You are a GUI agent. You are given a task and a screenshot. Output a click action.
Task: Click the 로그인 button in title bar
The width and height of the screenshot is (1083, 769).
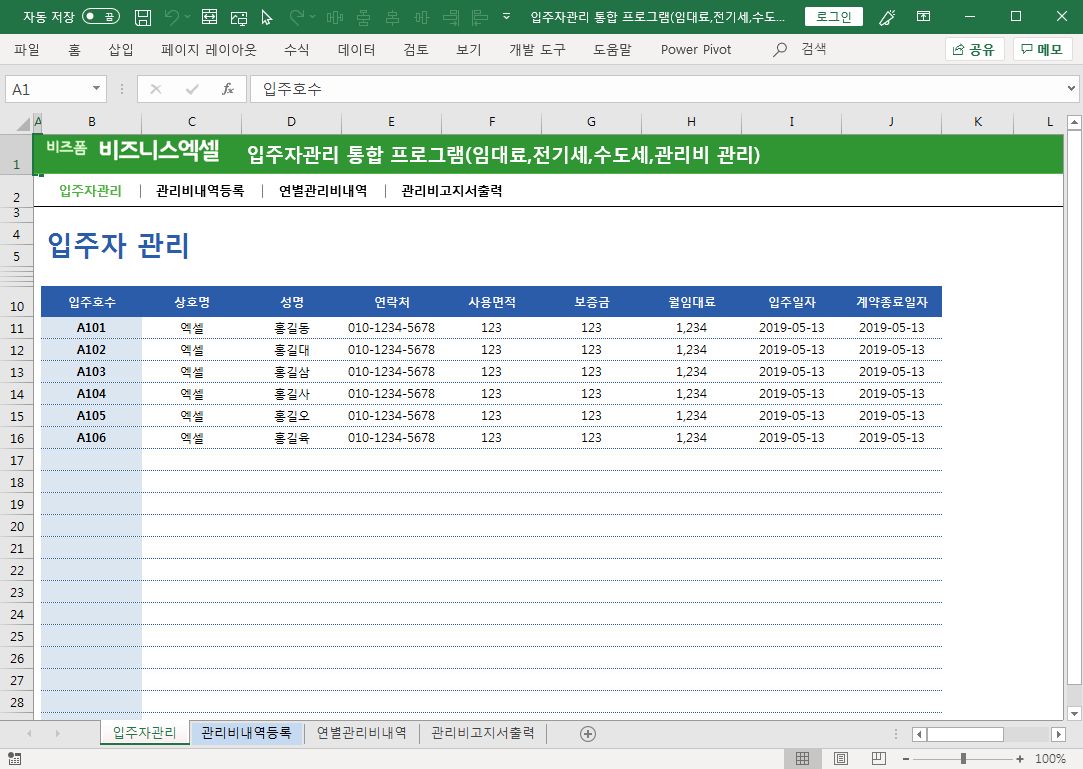833,17
